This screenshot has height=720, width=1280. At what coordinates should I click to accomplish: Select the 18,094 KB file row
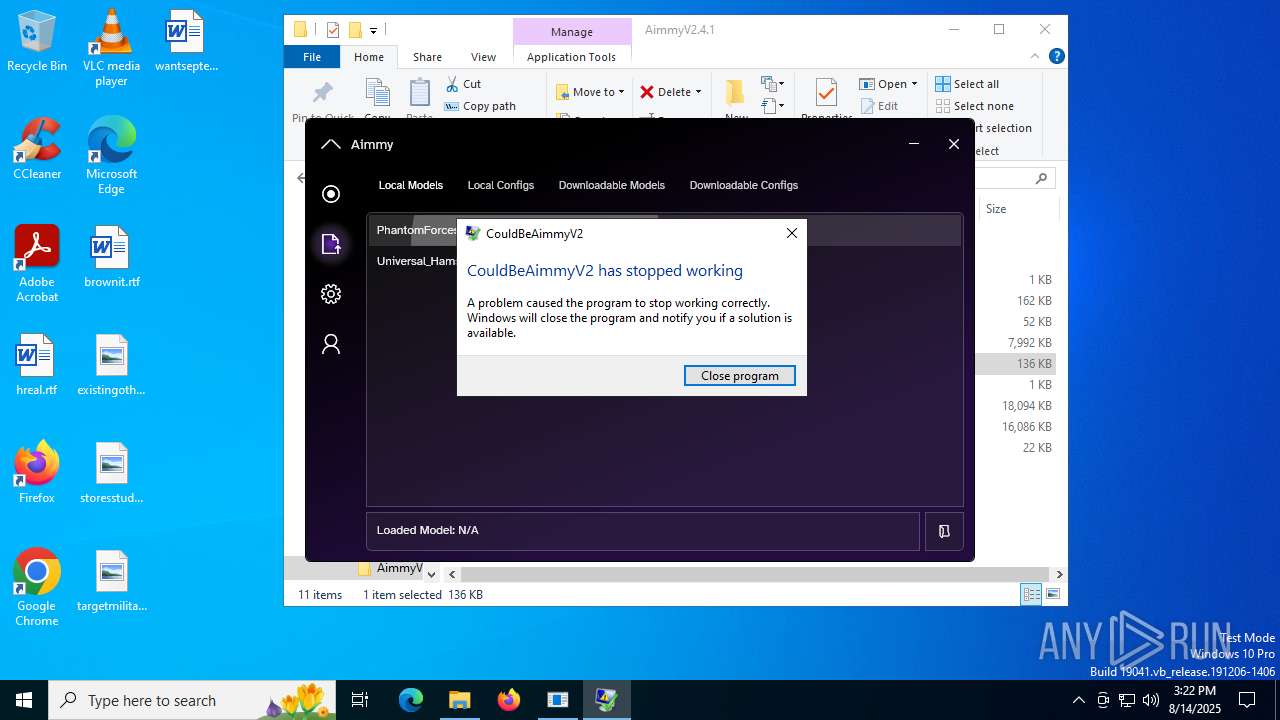coord(1015,406)
